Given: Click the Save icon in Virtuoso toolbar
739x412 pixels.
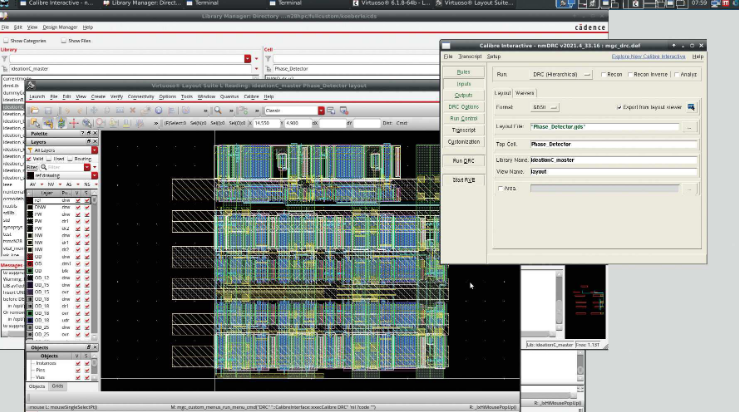Looking at the screenshot, I should pyautogui.click(x=48, y=110).
